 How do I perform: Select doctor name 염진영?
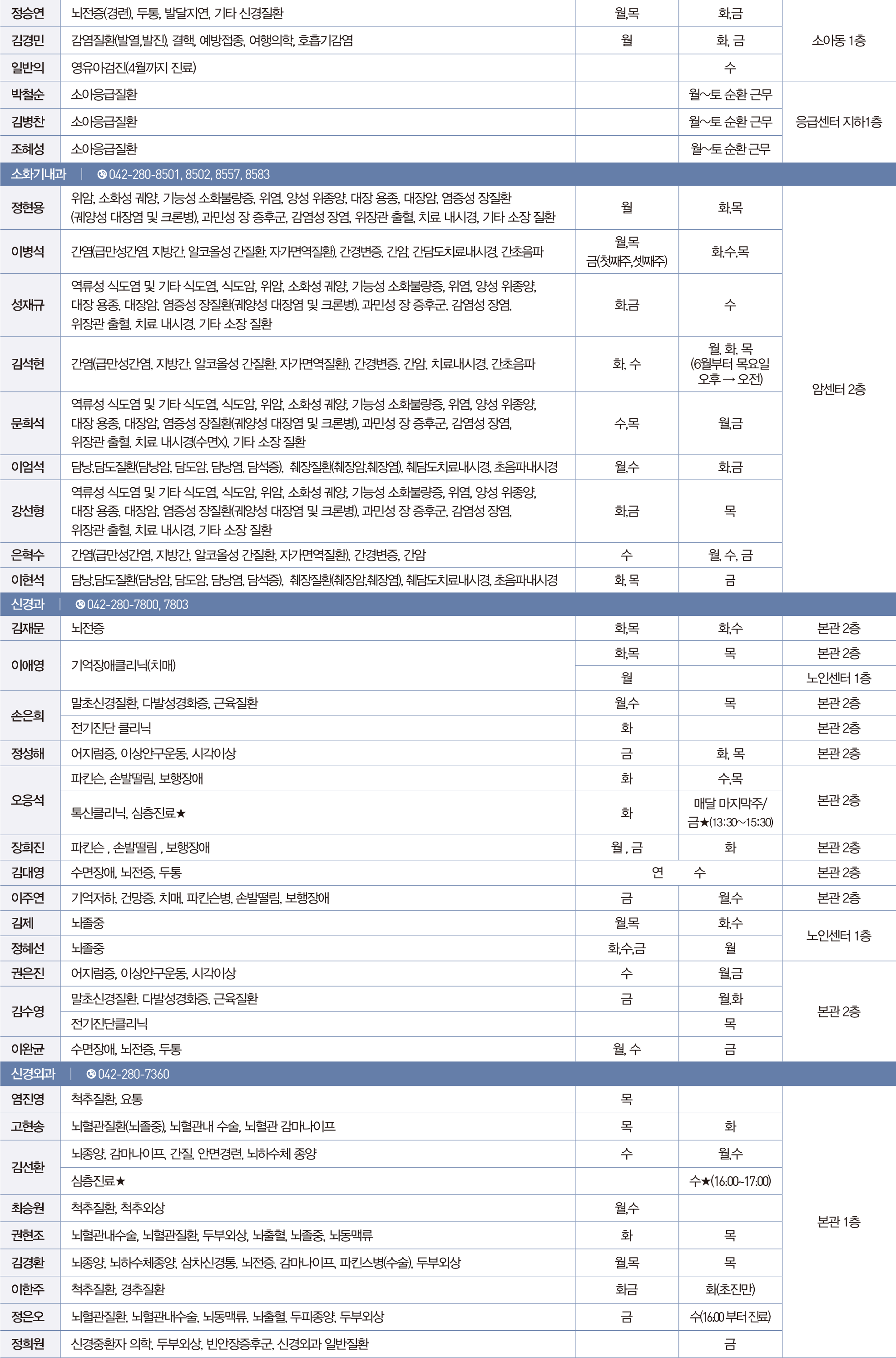point(28,1099)
